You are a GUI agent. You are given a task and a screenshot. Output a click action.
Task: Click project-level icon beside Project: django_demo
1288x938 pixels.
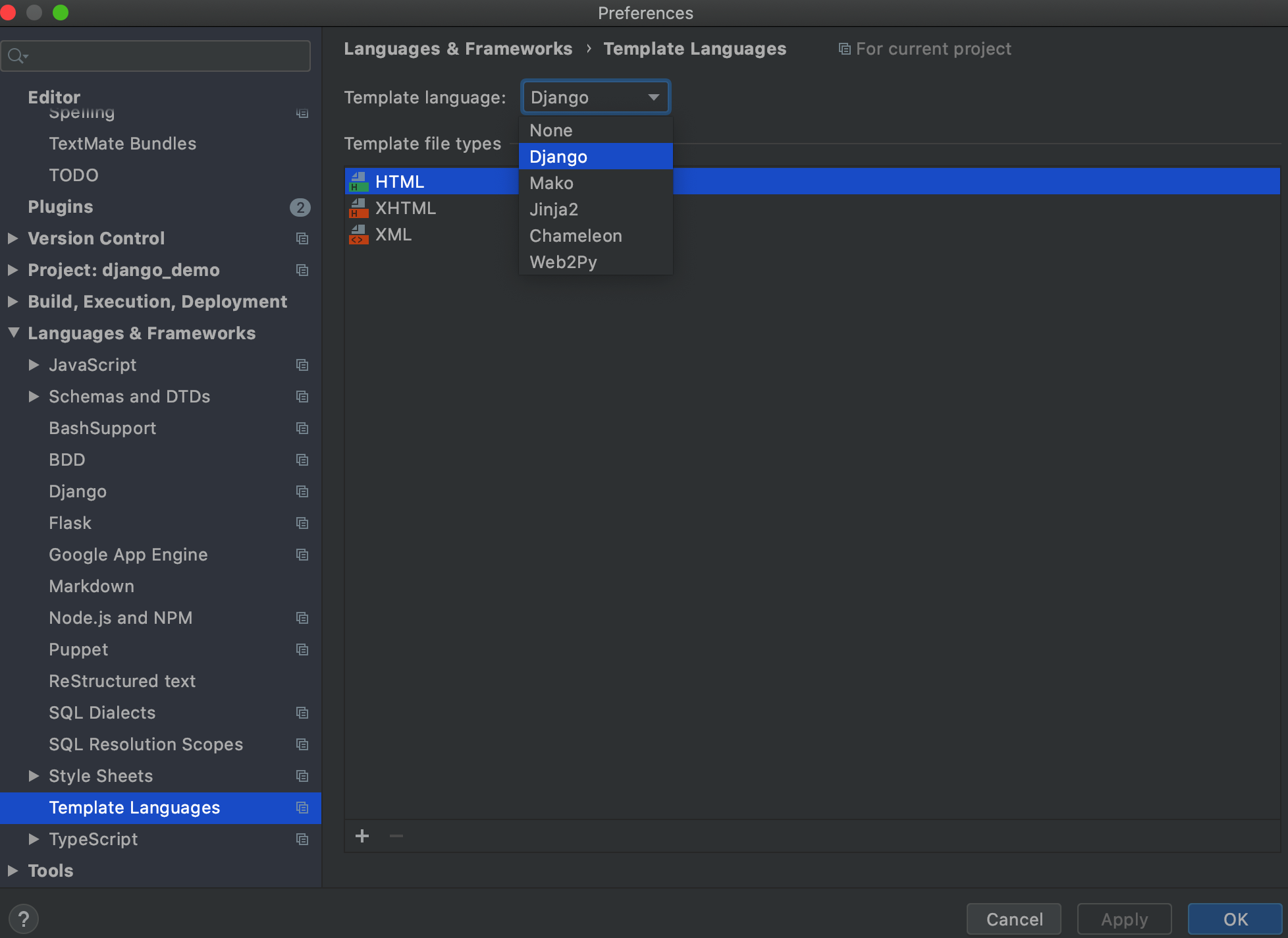tap(302, 270)
